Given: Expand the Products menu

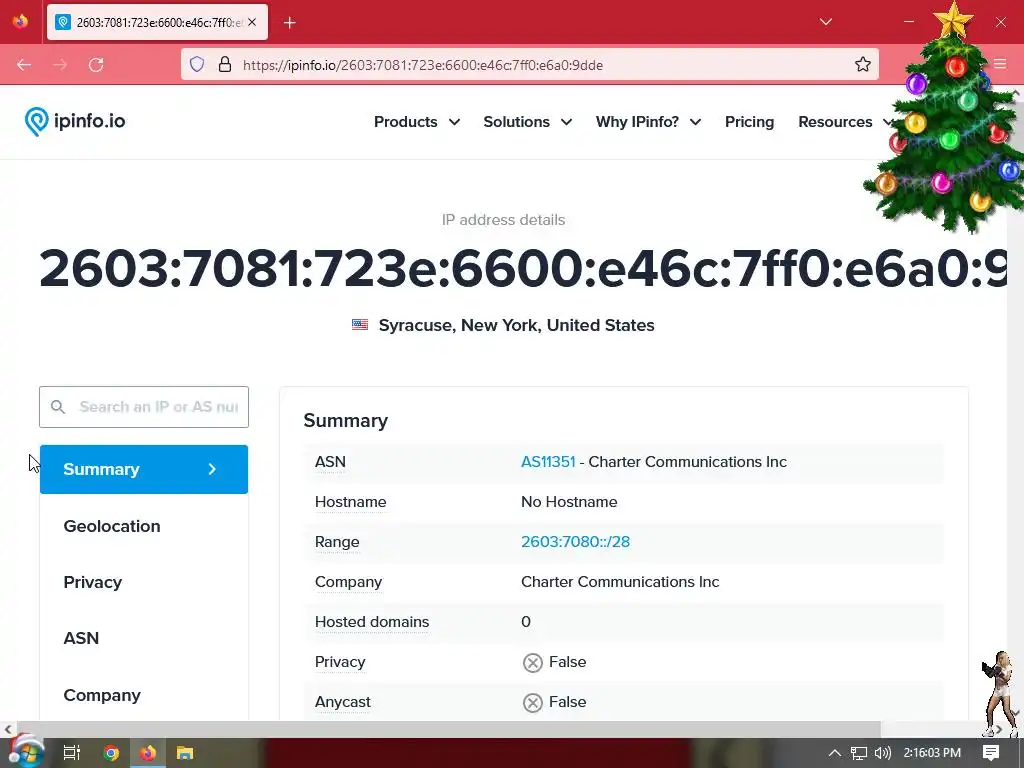Looking at the screenshot, I should [x=417, y=122].
